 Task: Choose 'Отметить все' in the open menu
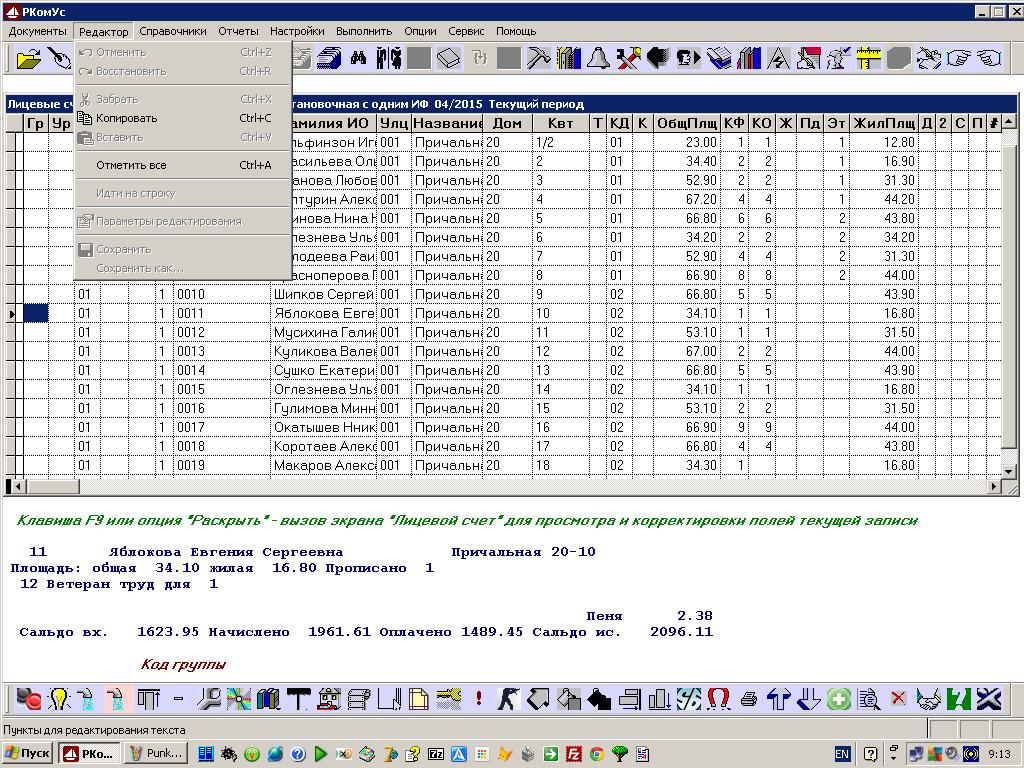[x=131, y=165]
